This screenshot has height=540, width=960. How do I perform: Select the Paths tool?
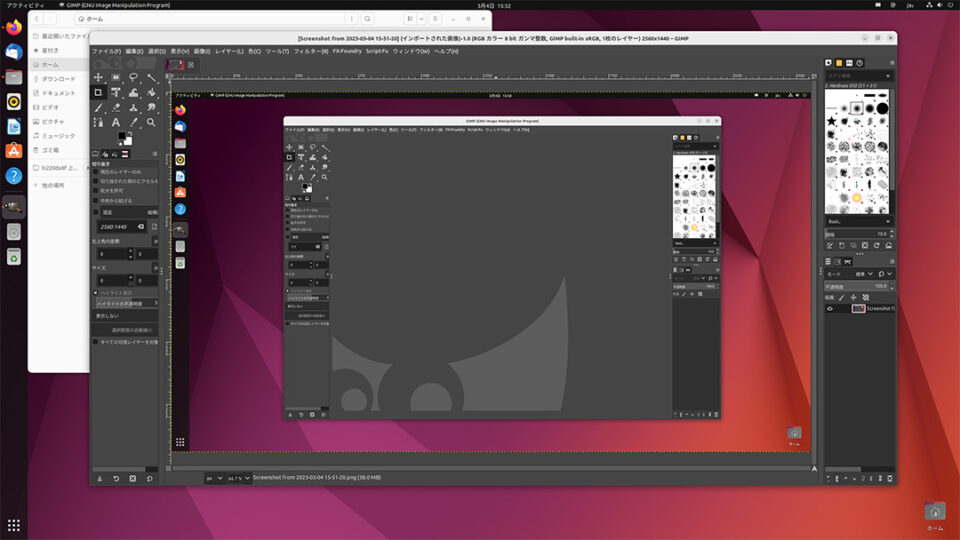(x=98, y=122)
